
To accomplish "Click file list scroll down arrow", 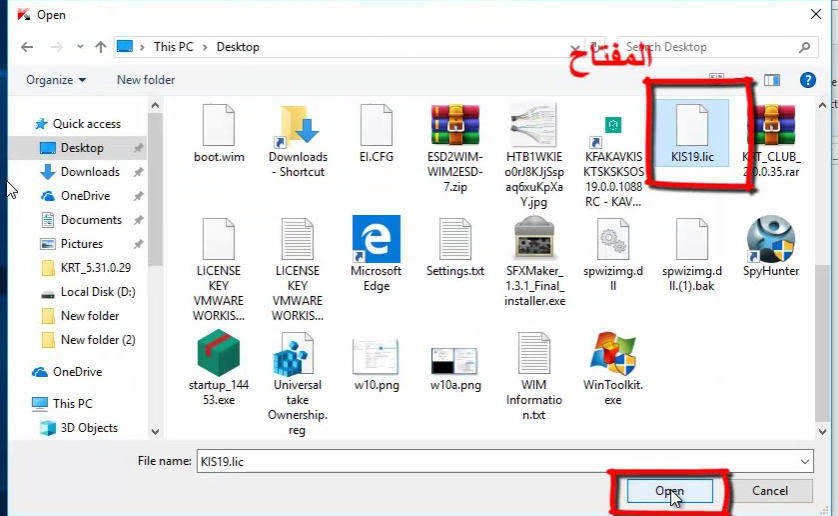I will click(823, 432).
